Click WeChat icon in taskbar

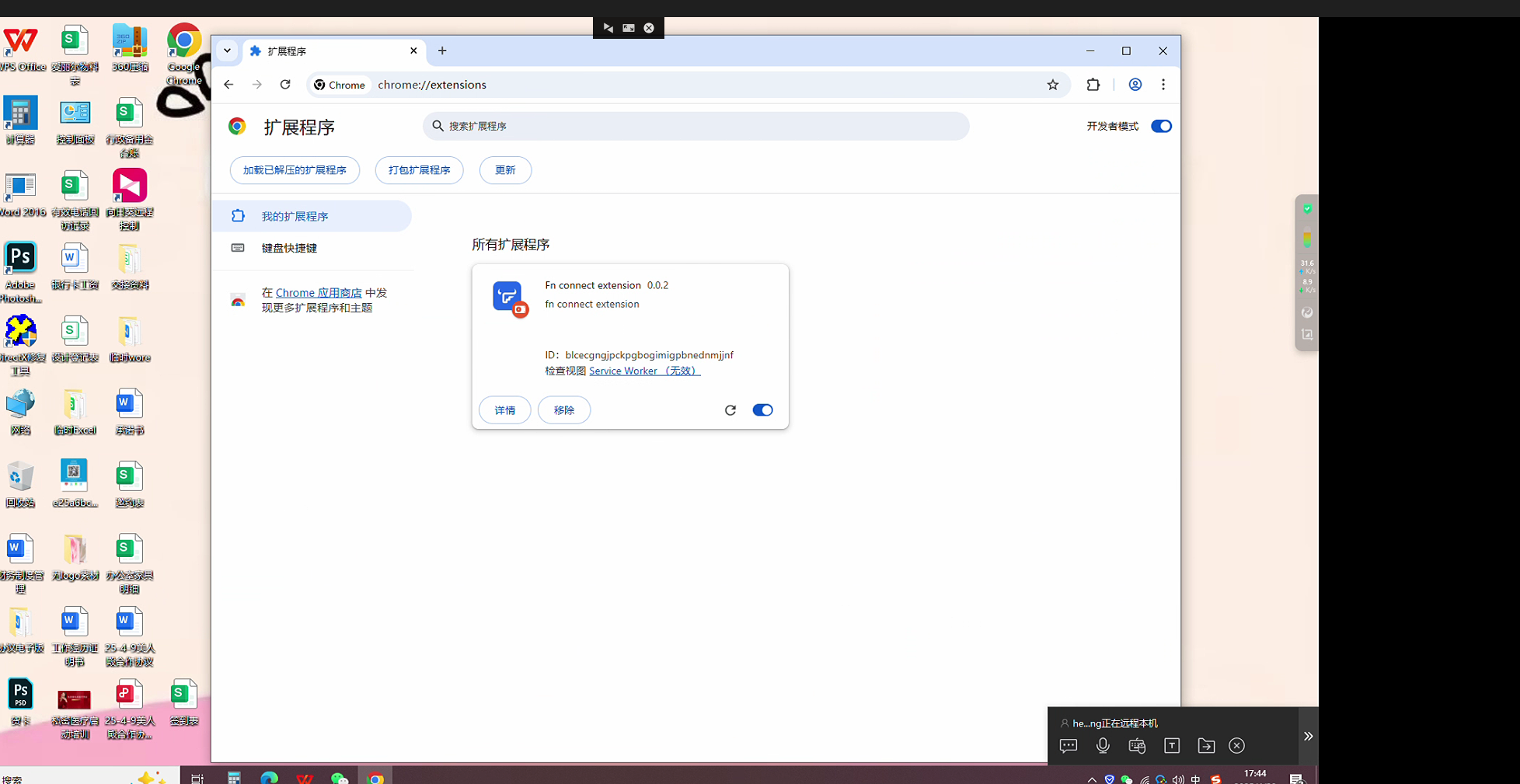click(340, 777)
